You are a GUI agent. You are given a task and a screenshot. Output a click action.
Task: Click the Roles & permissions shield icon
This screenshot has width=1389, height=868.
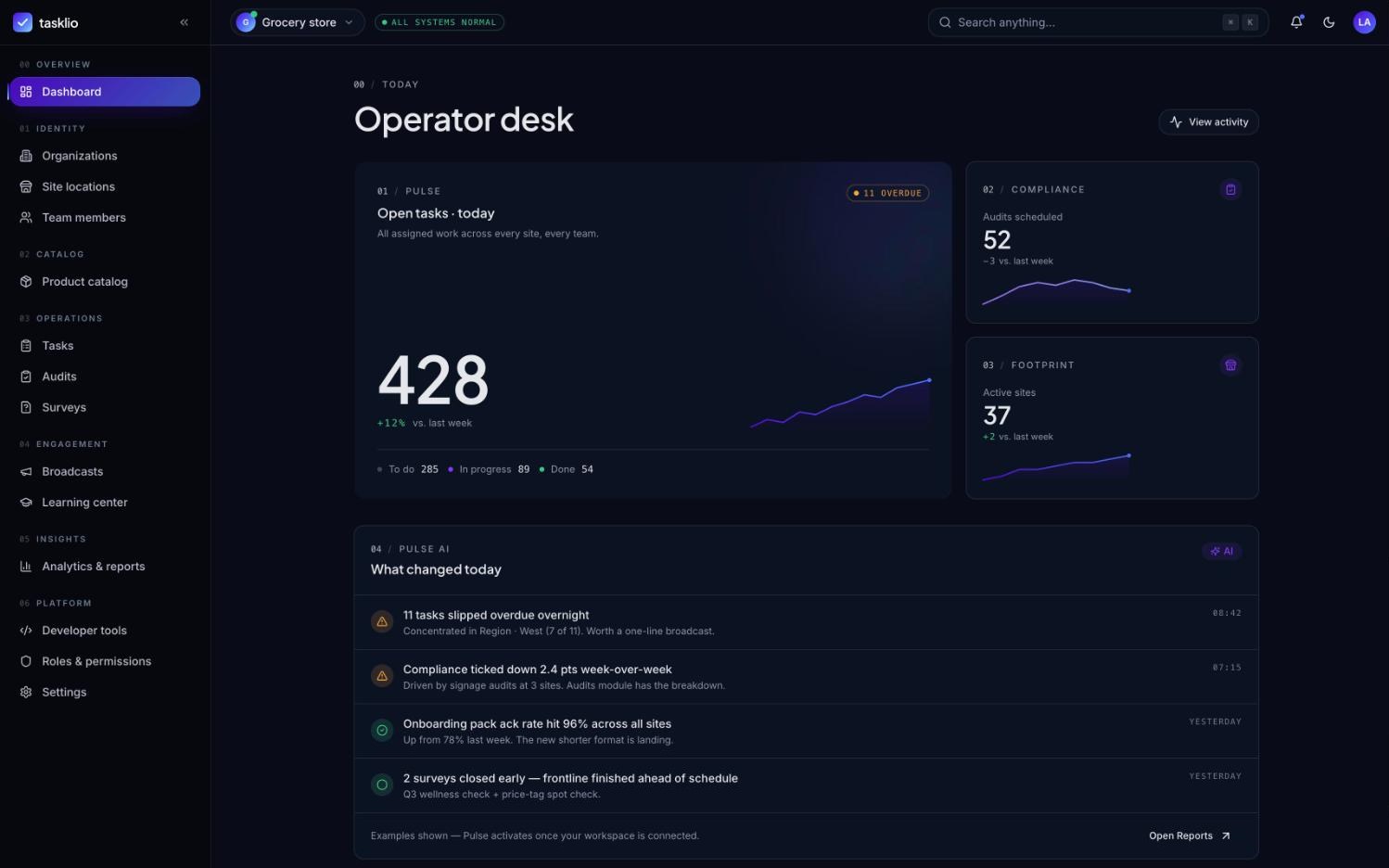point(26,661)
